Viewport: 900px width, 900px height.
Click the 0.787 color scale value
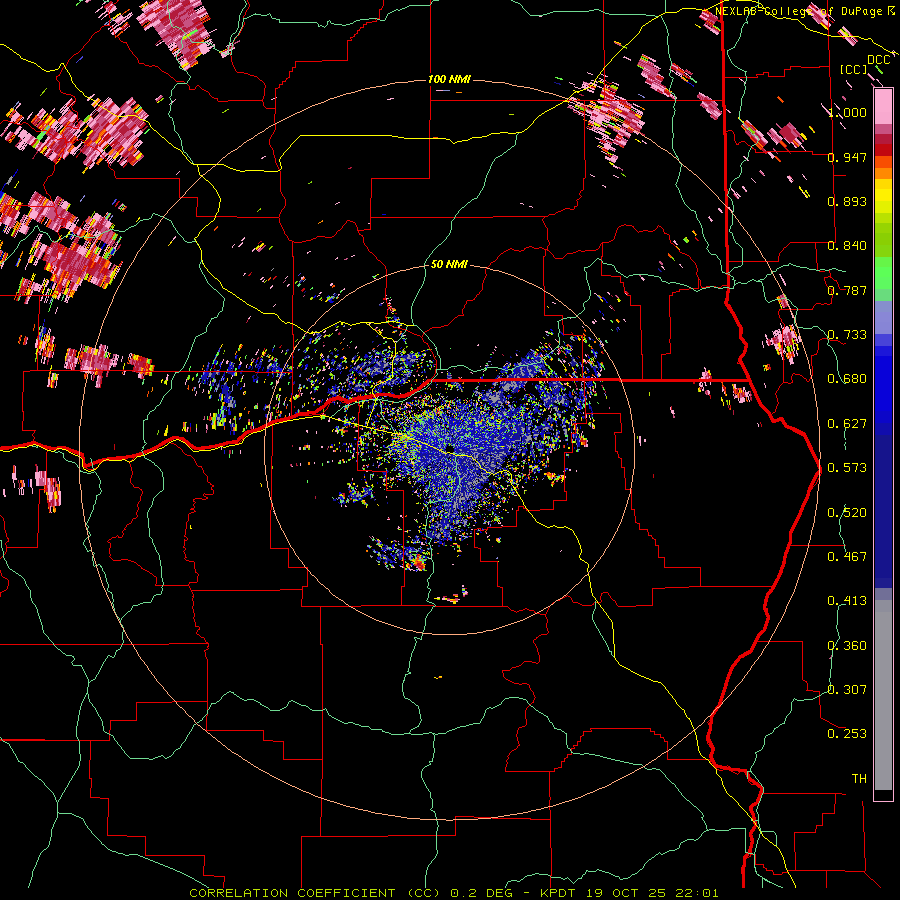point(847,290)
